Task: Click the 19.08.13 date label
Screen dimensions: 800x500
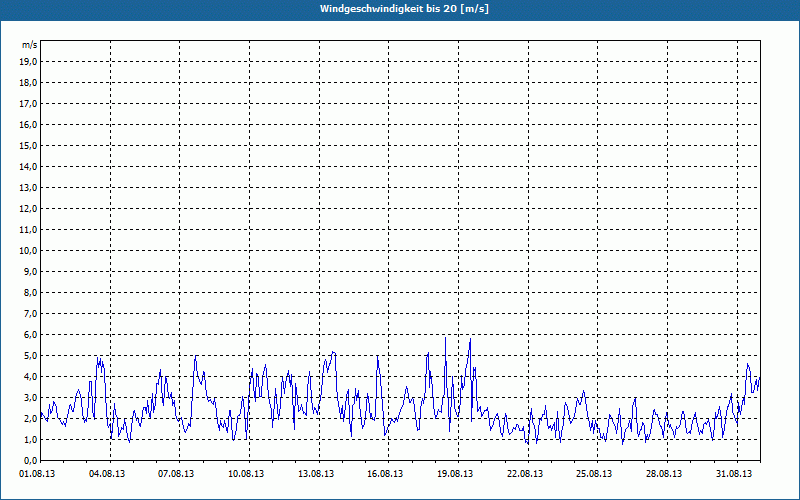Action: (x=455, y=474)
